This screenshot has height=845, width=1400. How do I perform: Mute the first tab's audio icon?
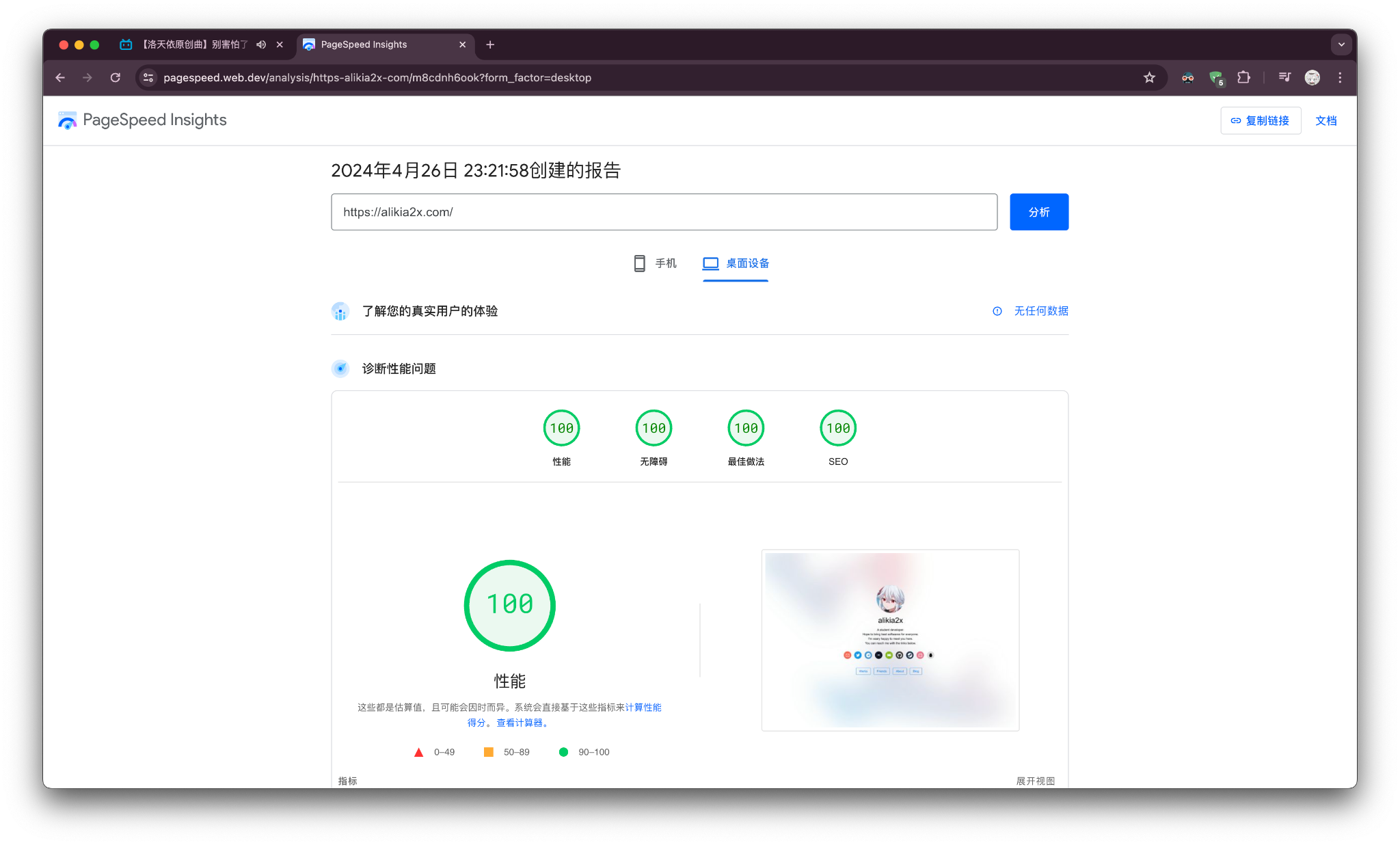pos(260,44)
